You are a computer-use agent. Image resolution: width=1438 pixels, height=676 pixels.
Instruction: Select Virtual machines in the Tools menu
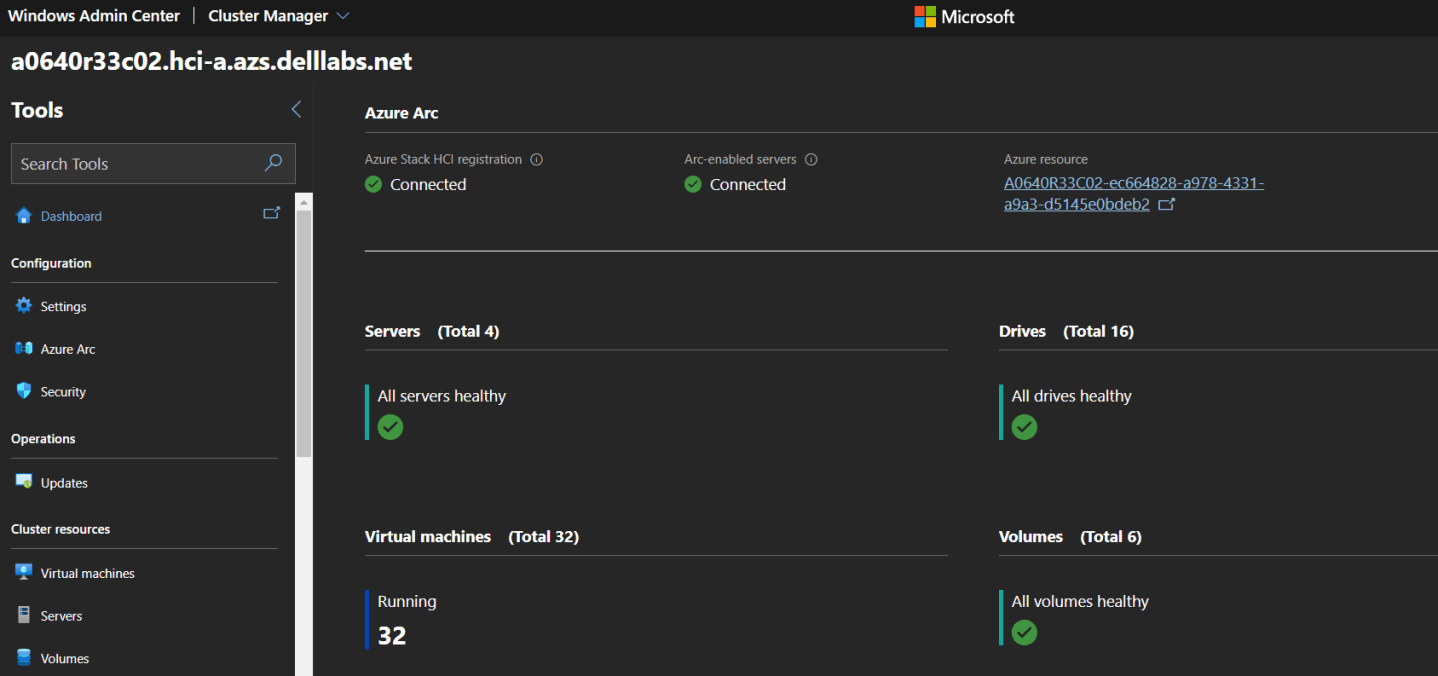pyautogui.click(x=87, y=573)
